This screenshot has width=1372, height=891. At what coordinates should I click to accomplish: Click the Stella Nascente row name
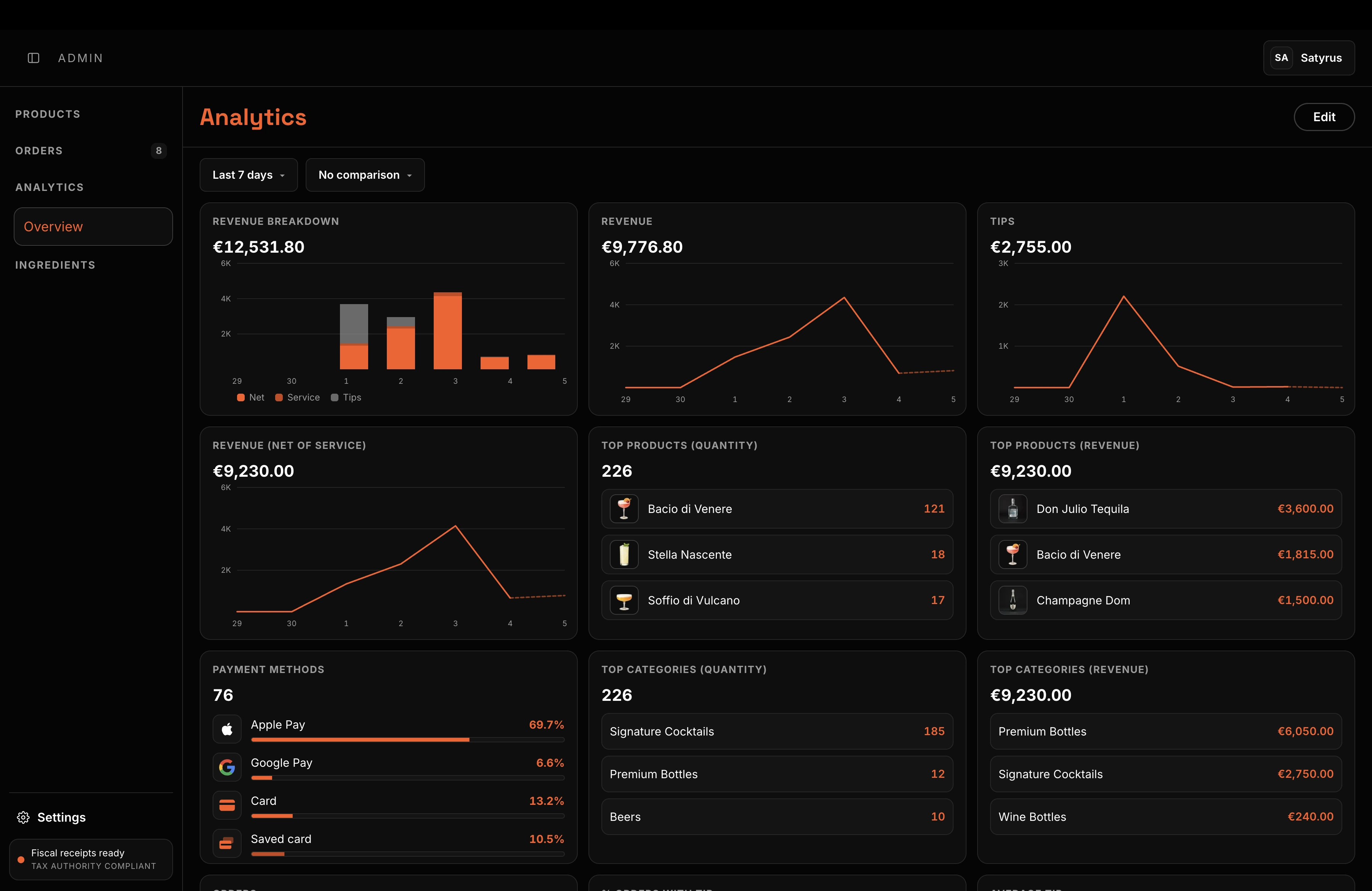pyautogui.click(x=689, y=554)
